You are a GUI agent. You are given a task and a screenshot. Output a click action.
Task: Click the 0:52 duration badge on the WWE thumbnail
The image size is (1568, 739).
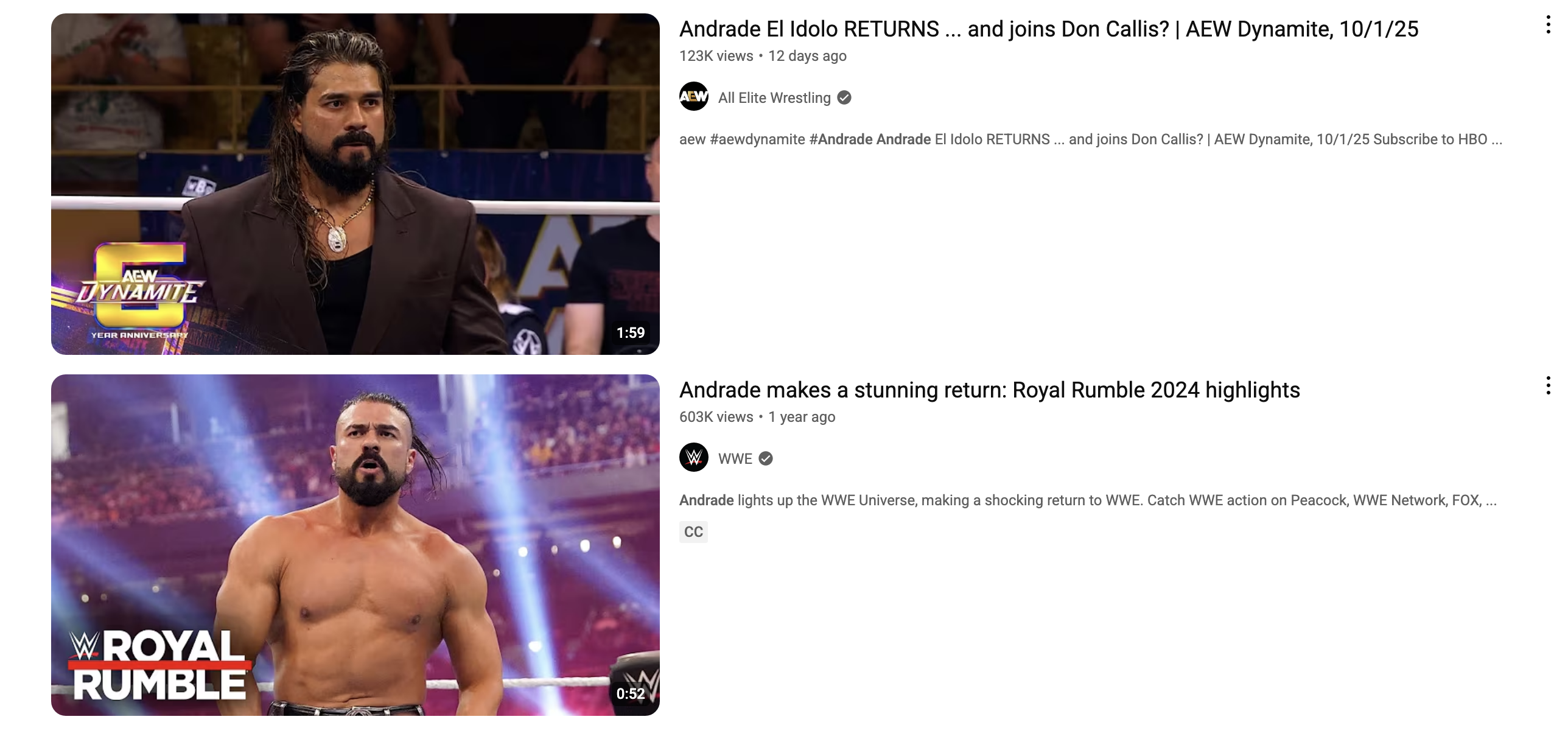point(631,694)
